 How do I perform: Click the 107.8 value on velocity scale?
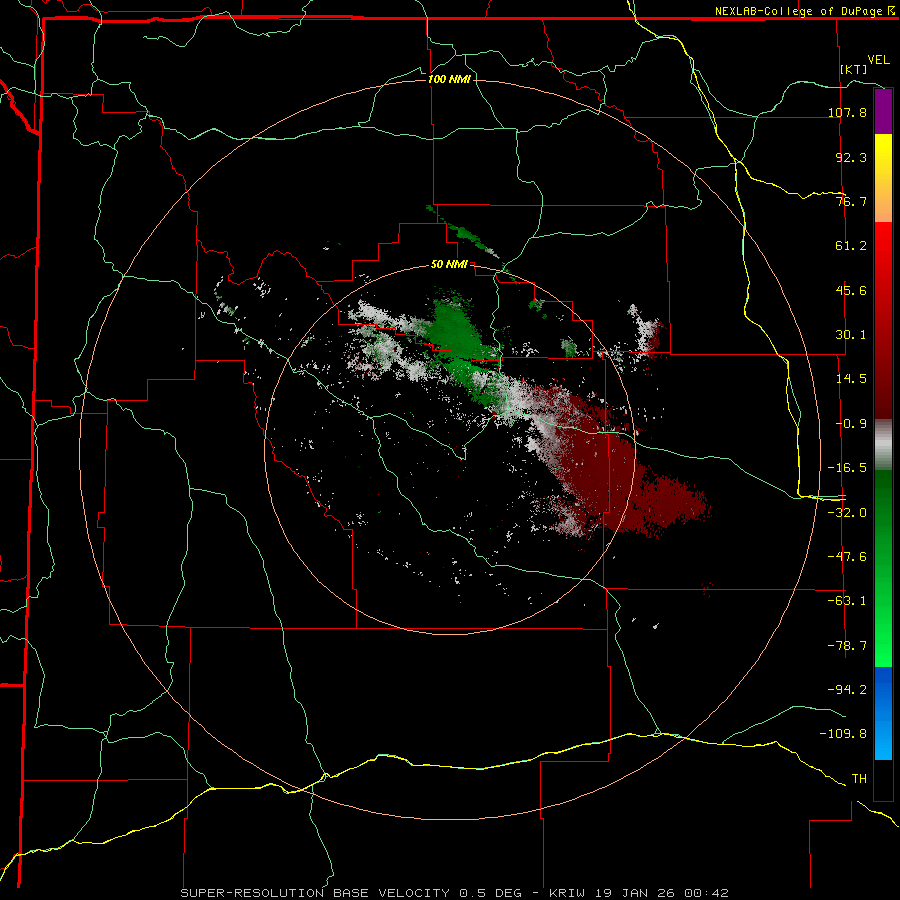click(x=847, y=112)
